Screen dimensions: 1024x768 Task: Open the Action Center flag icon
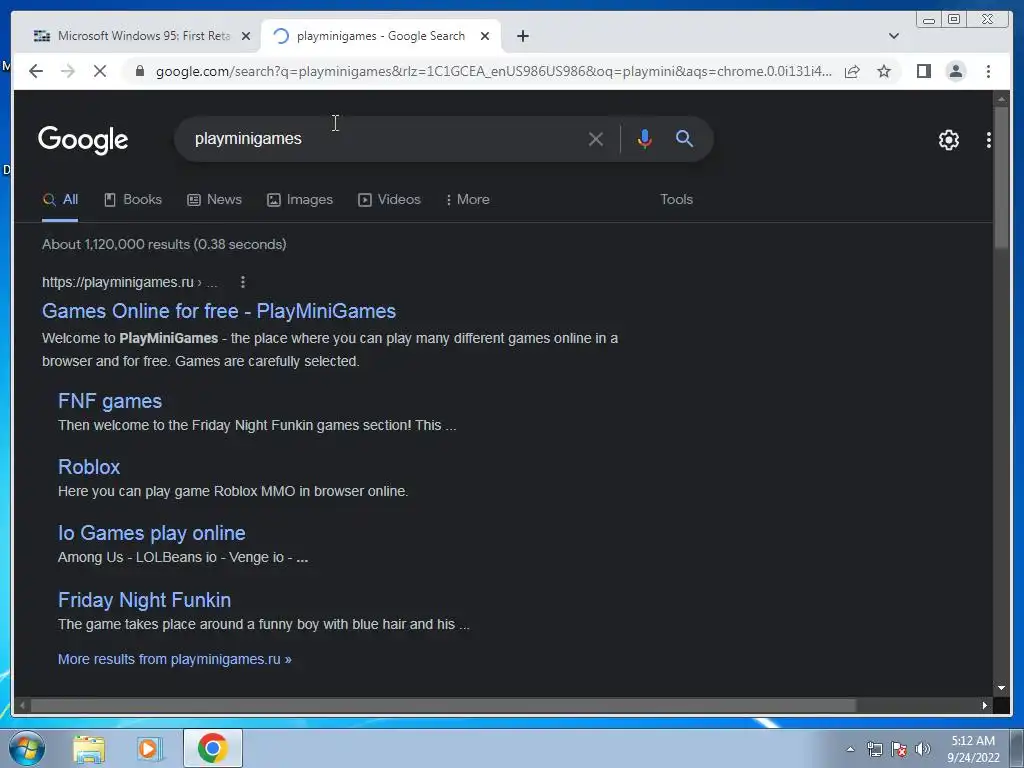tap(899, 749)
